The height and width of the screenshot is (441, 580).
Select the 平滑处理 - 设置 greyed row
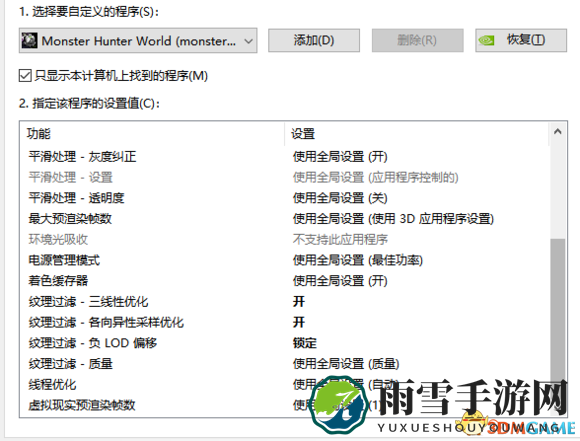click(x=285, y=177)
